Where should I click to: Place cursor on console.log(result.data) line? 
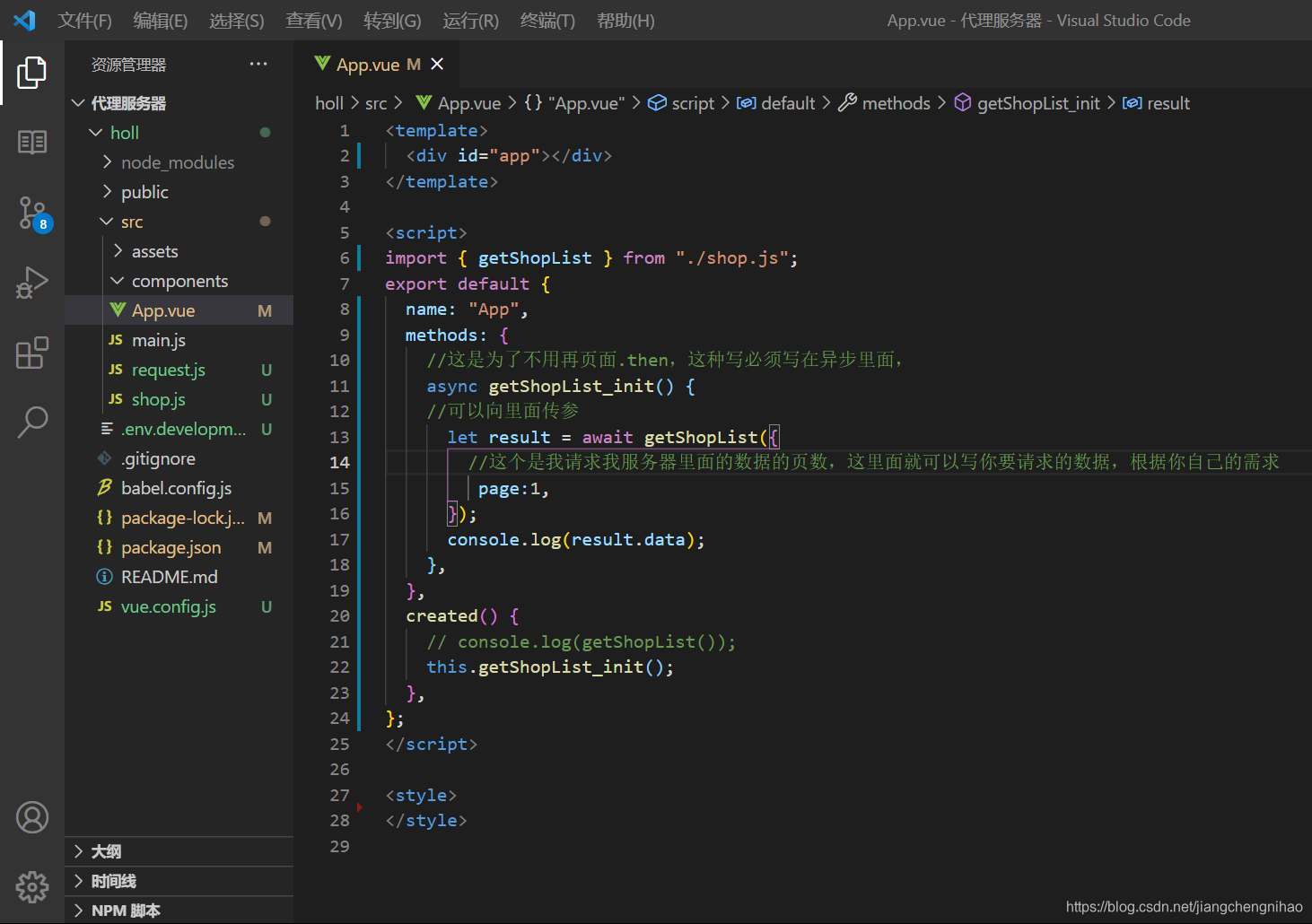point(576,539)
